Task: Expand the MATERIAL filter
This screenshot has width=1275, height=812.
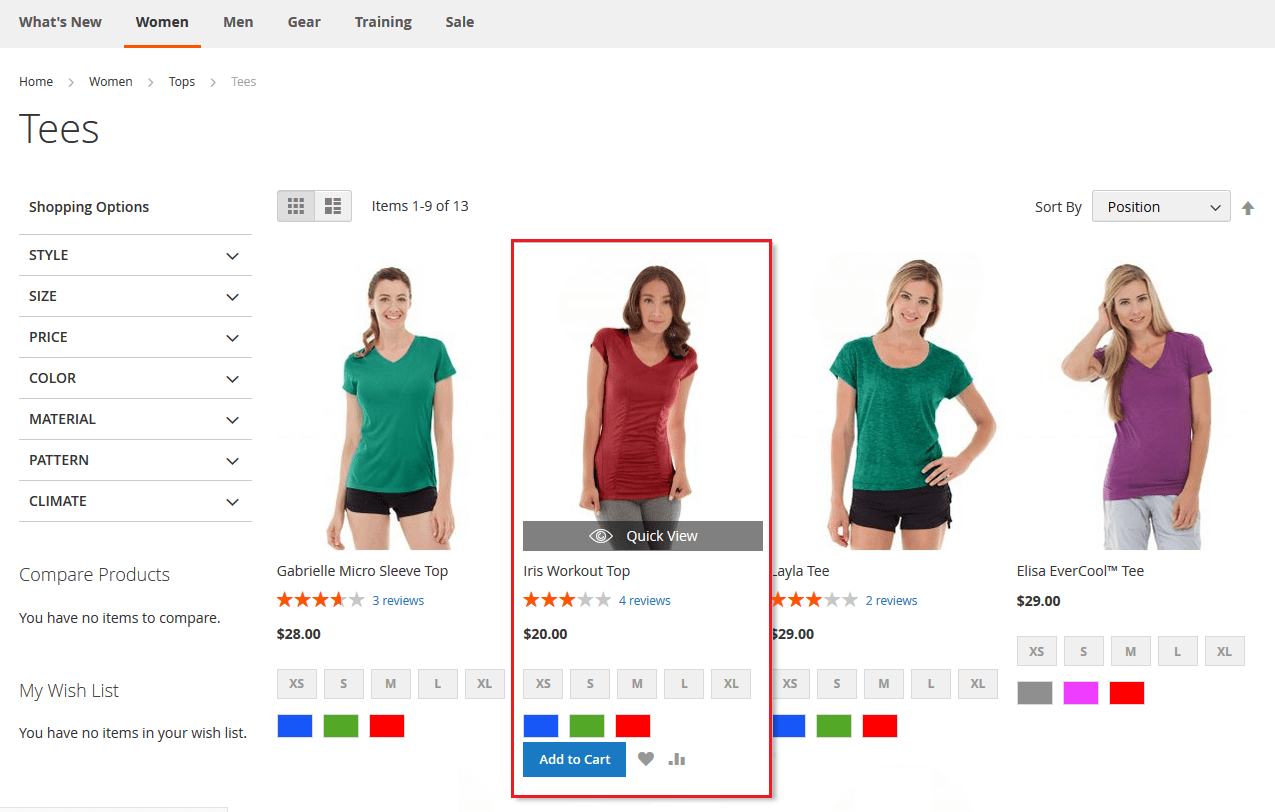Action: (135, 419)
